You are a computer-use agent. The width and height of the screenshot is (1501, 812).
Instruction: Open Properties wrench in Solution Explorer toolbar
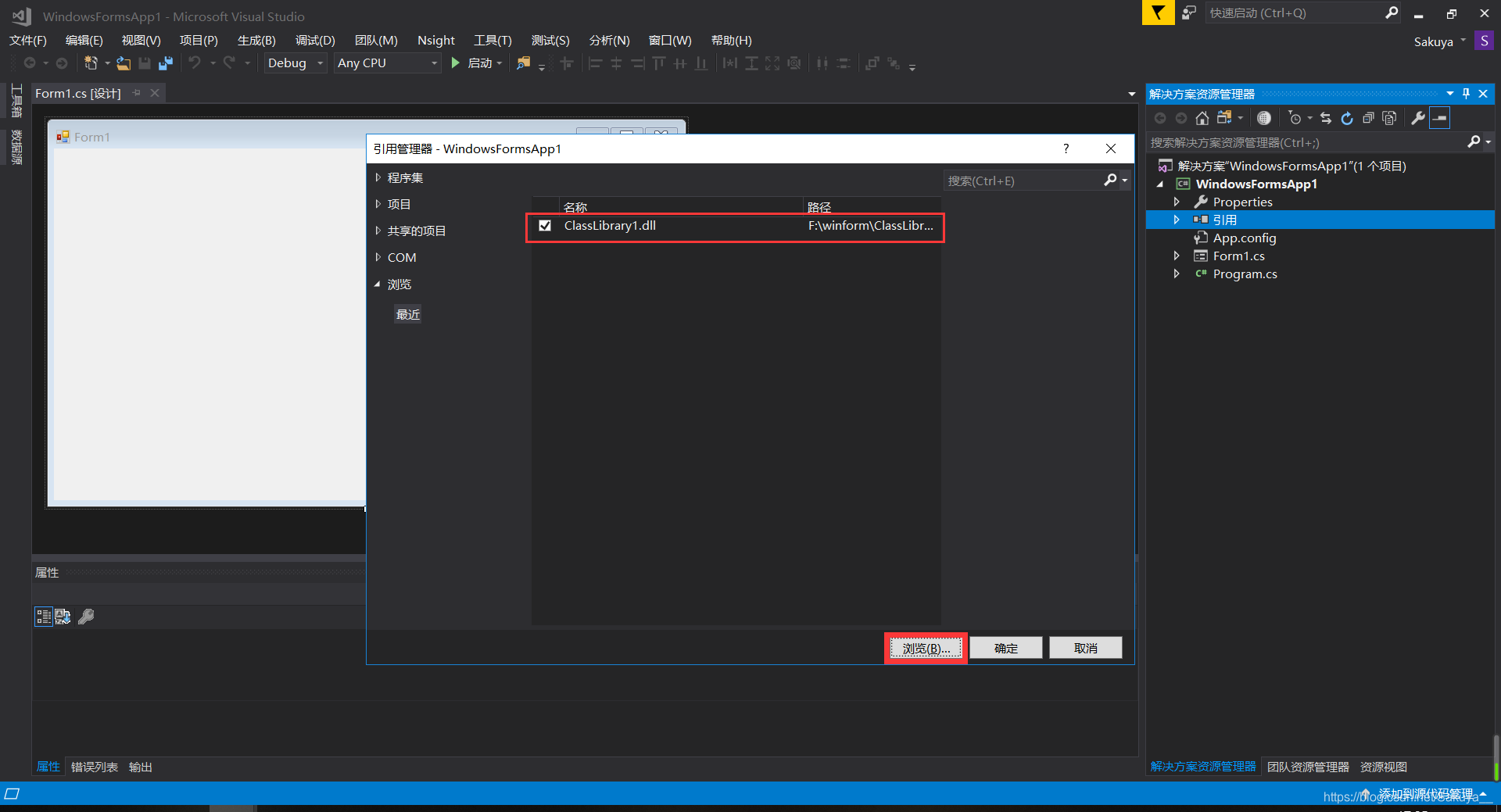point(1418,118)
